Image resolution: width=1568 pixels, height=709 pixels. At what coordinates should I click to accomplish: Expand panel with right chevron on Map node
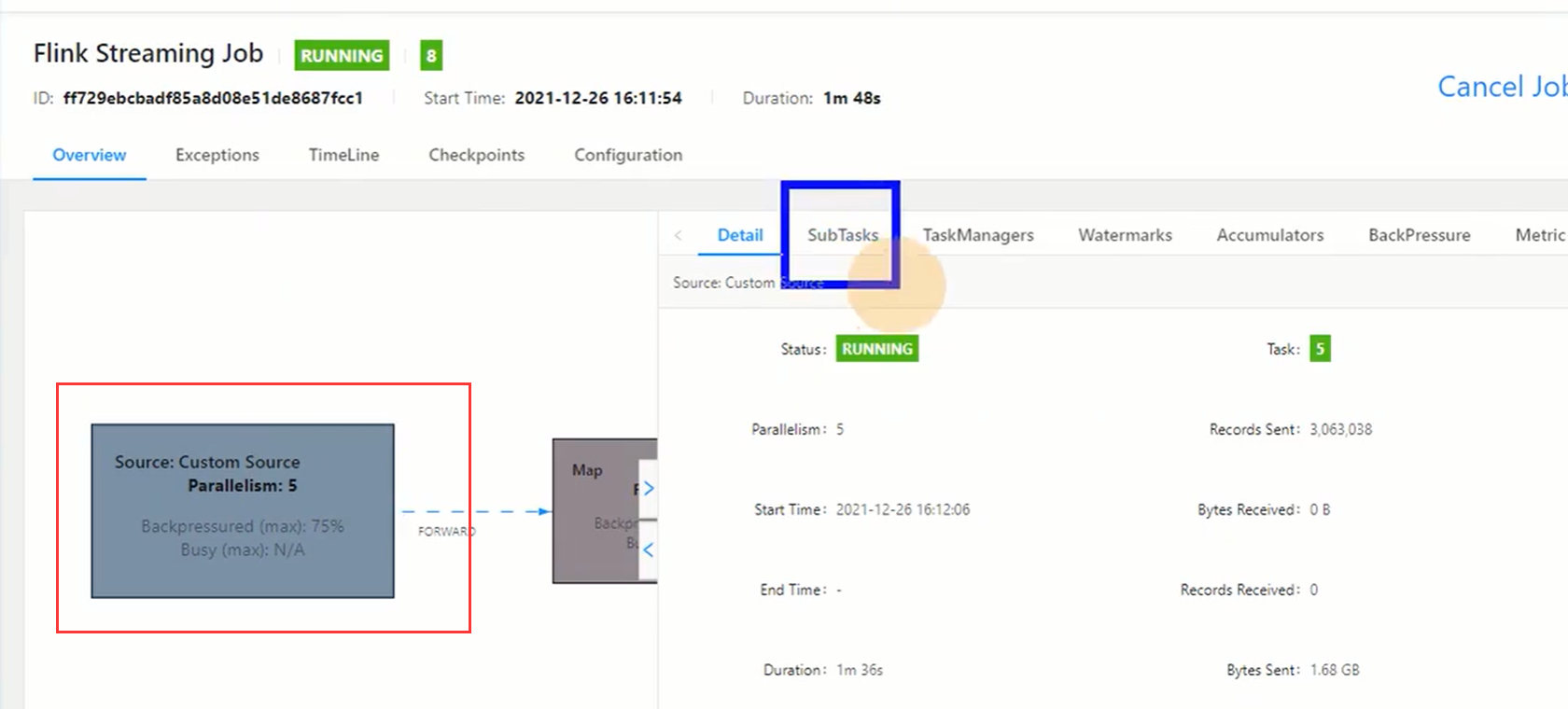tap(648, 488)
